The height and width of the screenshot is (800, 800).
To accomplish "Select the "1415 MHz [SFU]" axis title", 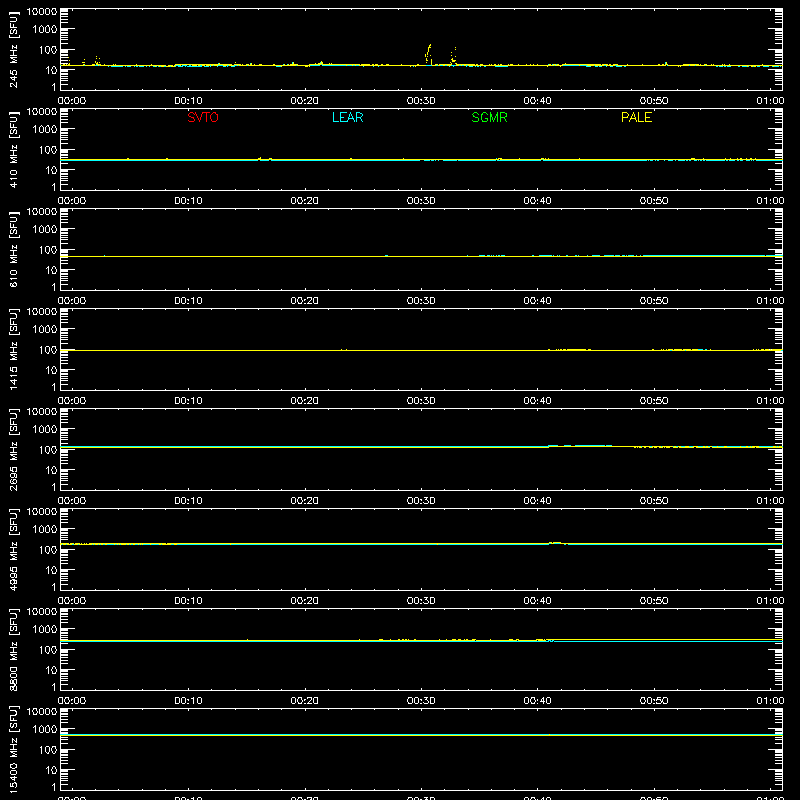I will coord(13,349).
